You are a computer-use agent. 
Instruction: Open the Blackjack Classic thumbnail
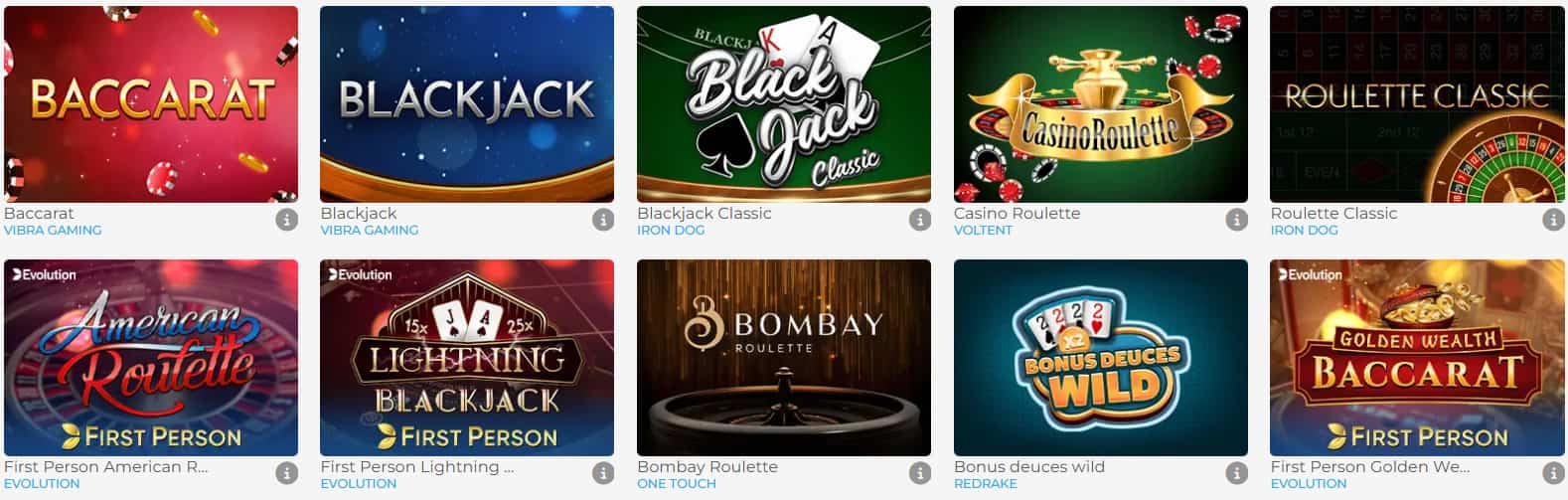[x=784, y=104]
